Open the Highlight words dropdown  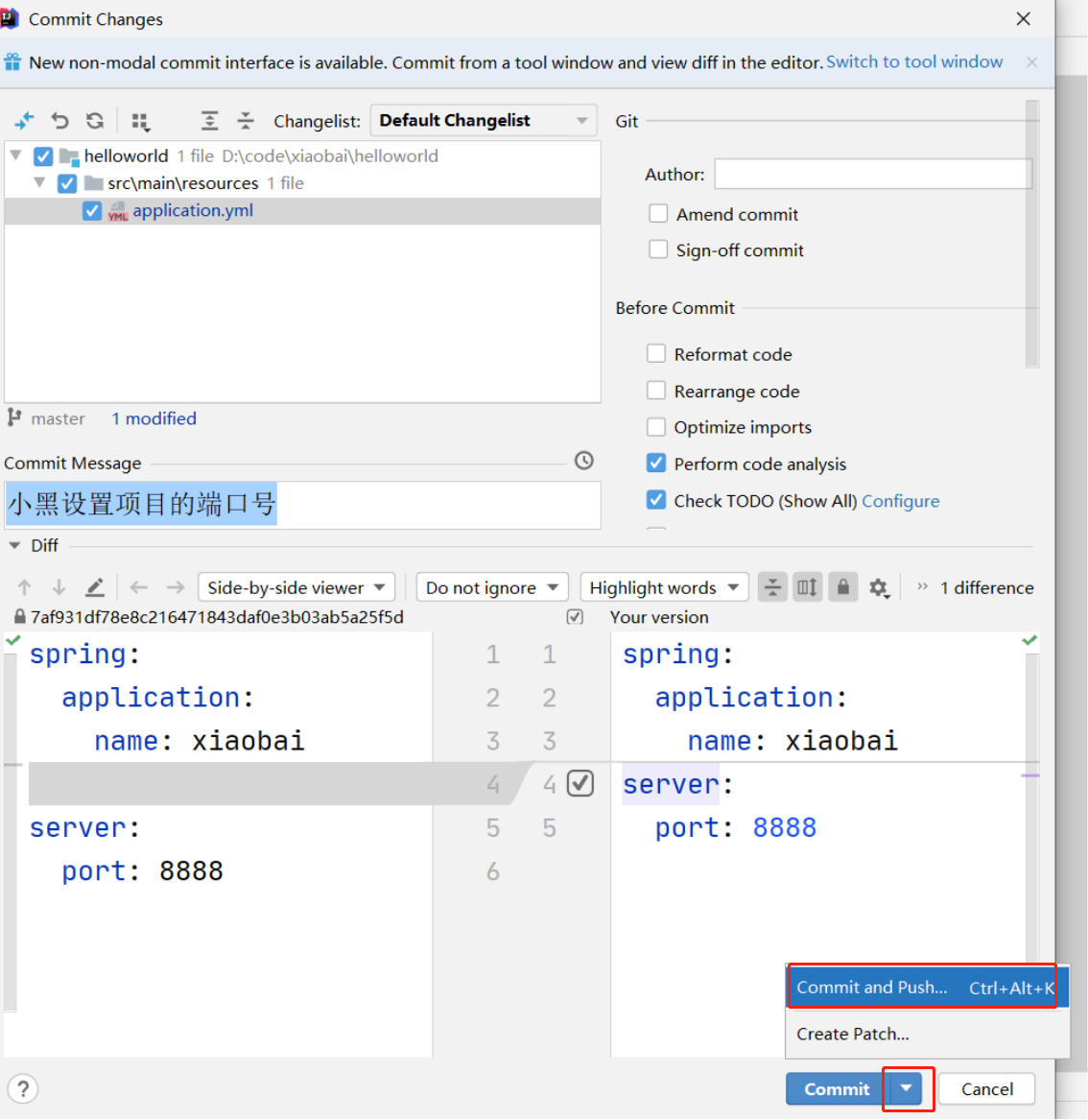pos(664,587)
